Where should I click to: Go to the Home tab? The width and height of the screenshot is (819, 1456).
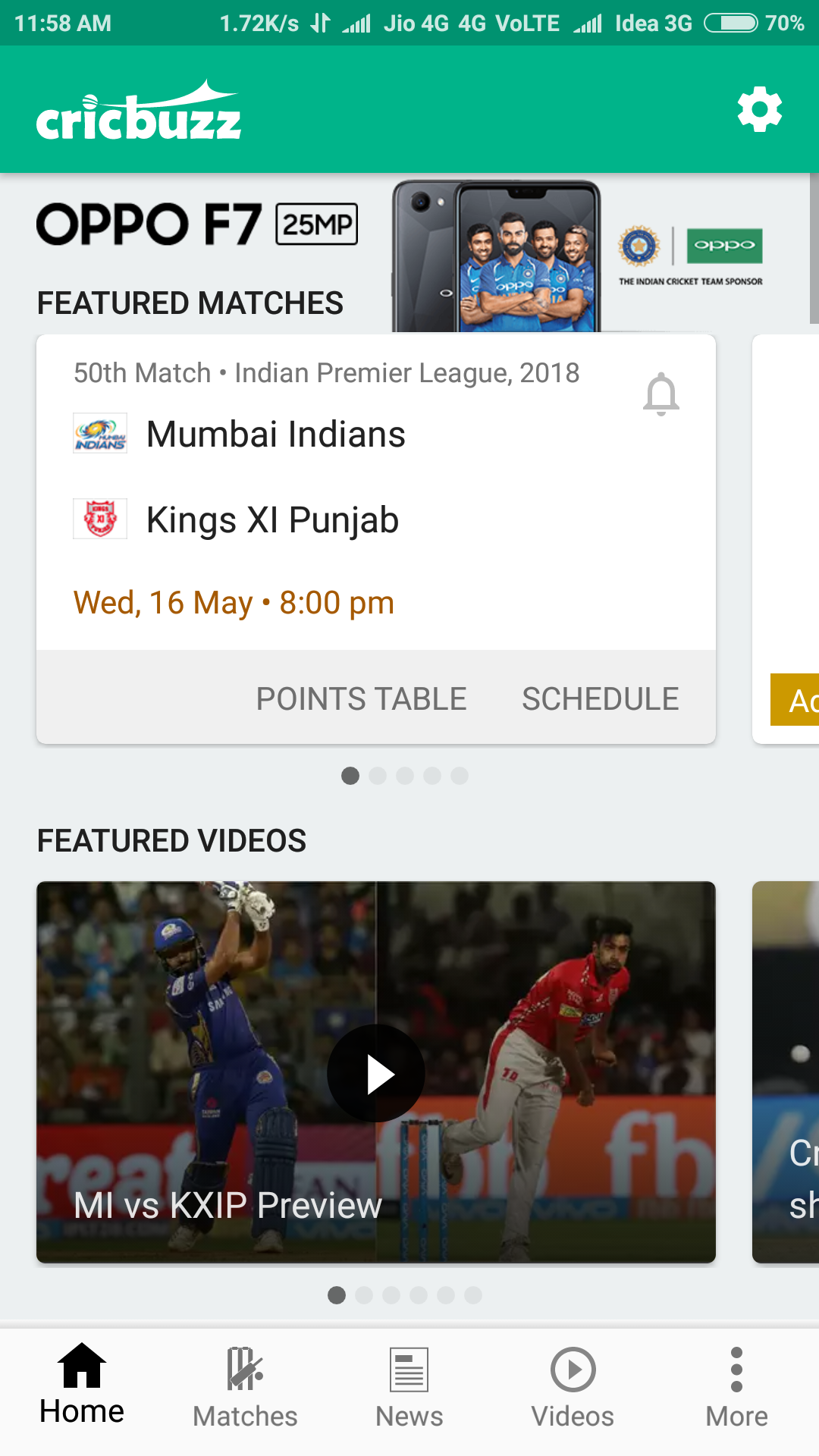[x=82, y=1385]
